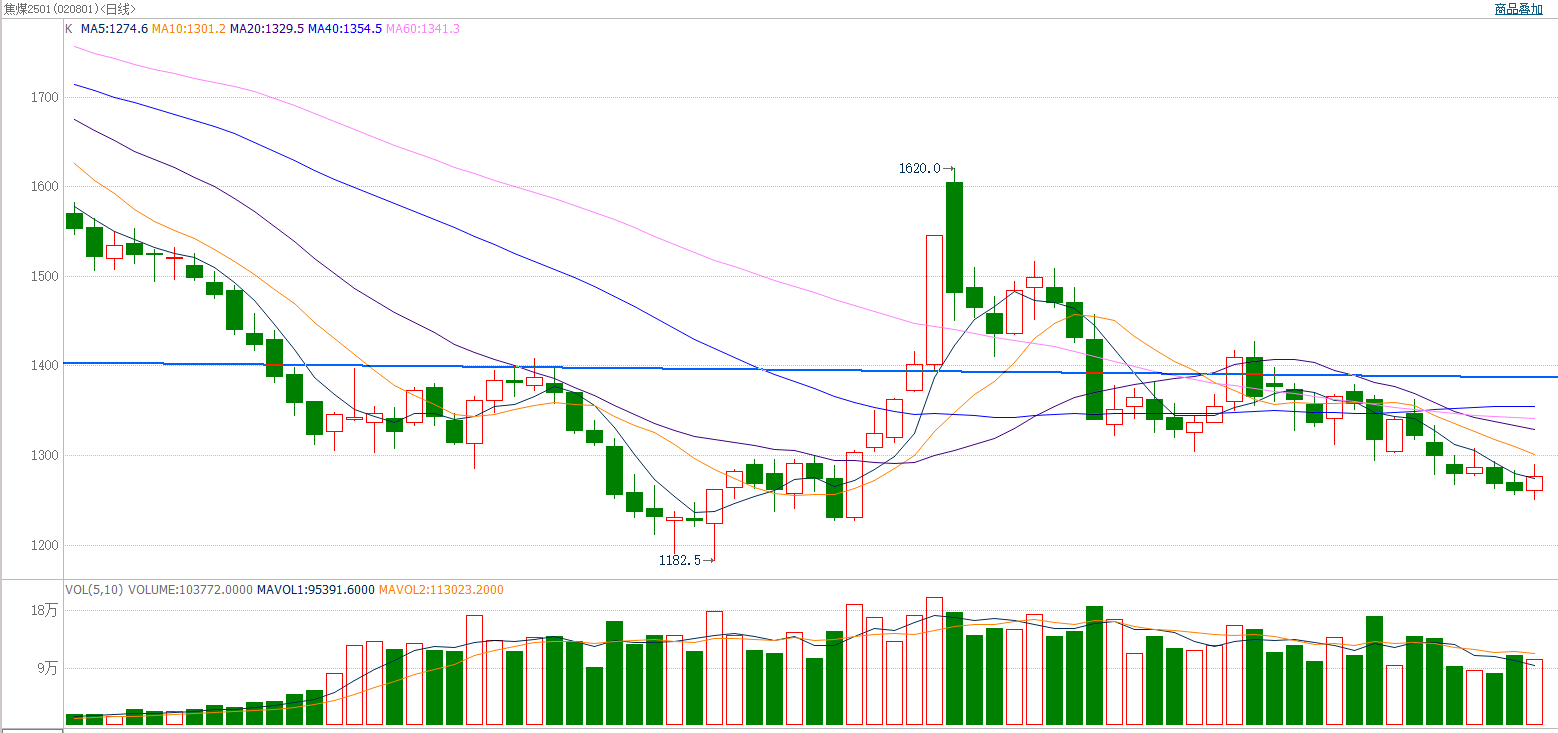Viewport: 1558px width, 733px height.
Task: Click the 1620.0 high price annotation
Action: 920,169
